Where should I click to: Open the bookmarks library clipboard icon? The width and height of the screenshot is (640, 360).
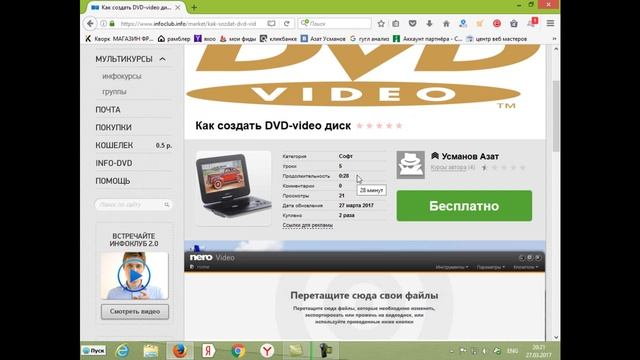click(x=396, y=24)
